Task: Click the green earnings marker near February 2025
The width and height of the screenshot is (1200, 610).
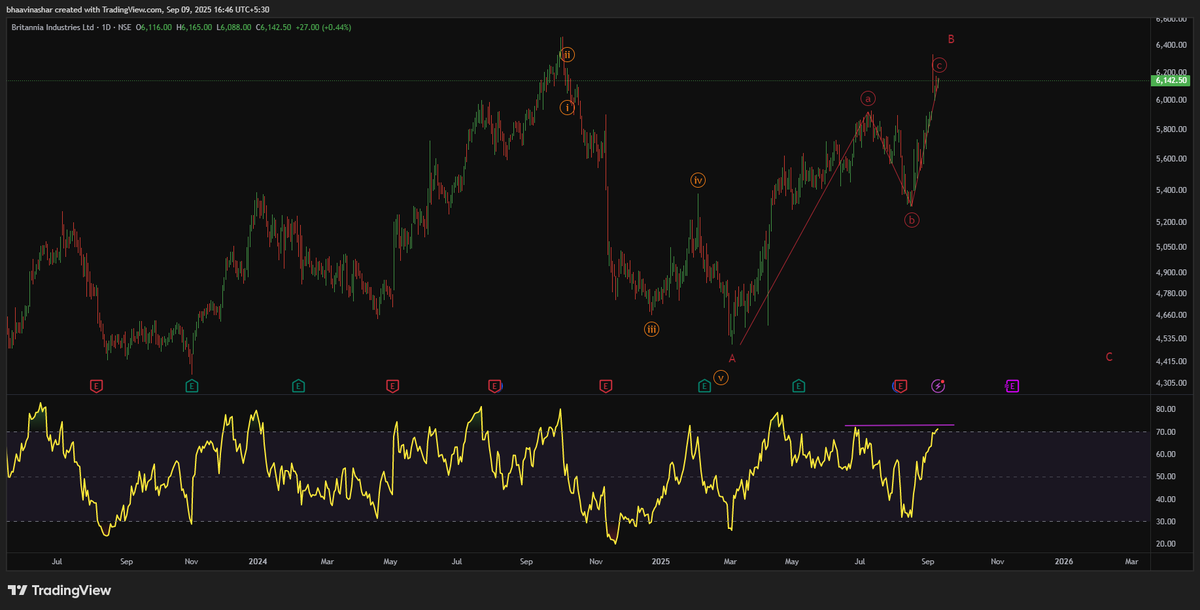Action: 705,385
